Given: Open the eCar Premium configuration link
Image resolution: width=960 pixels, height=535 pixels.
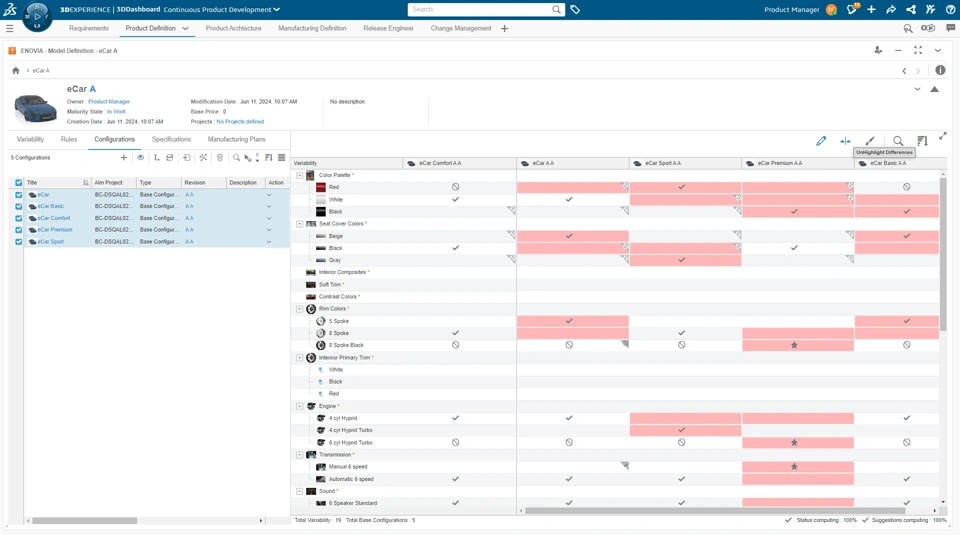Looking at the screenshot, I should 54,230.
